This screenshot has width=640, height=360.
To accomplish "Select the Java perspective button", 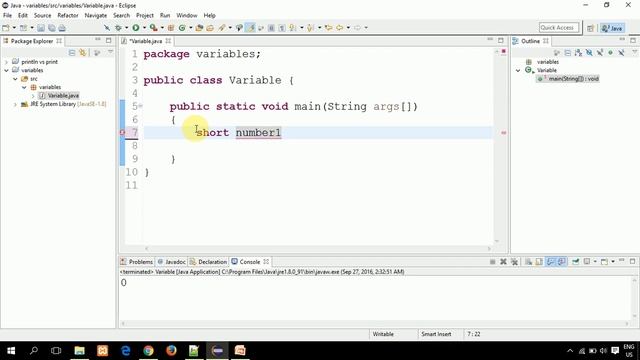I will click(x=612, y=28).
